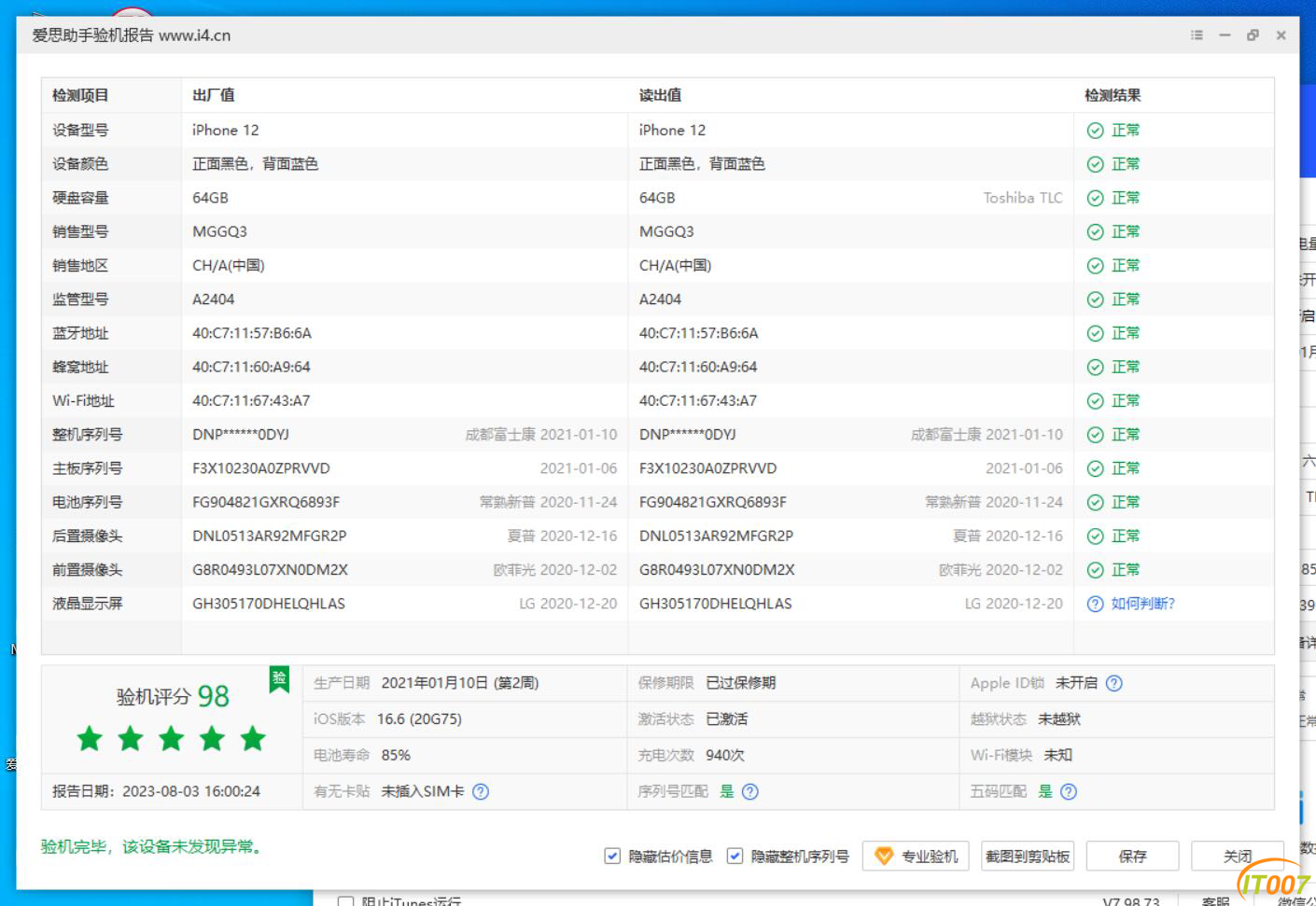Click the charge count value 940次
Screen dimensions: 1316x906
[x=724, y=755]
